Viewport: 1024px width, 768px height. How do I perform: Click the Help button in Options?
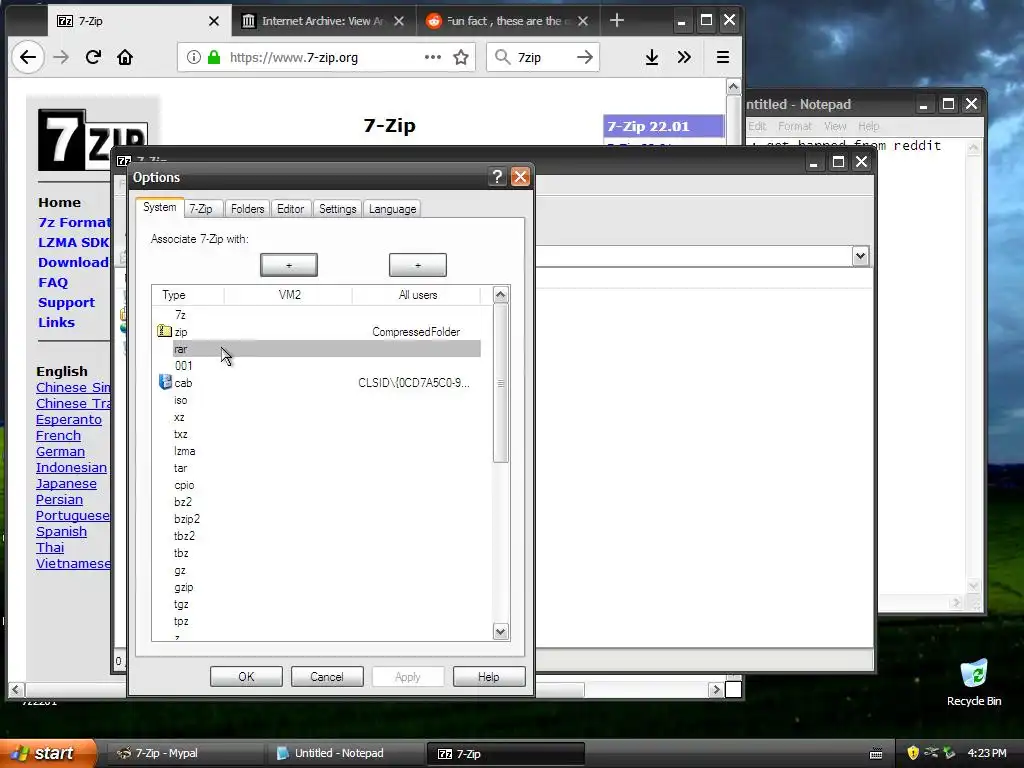click(488, 677)
